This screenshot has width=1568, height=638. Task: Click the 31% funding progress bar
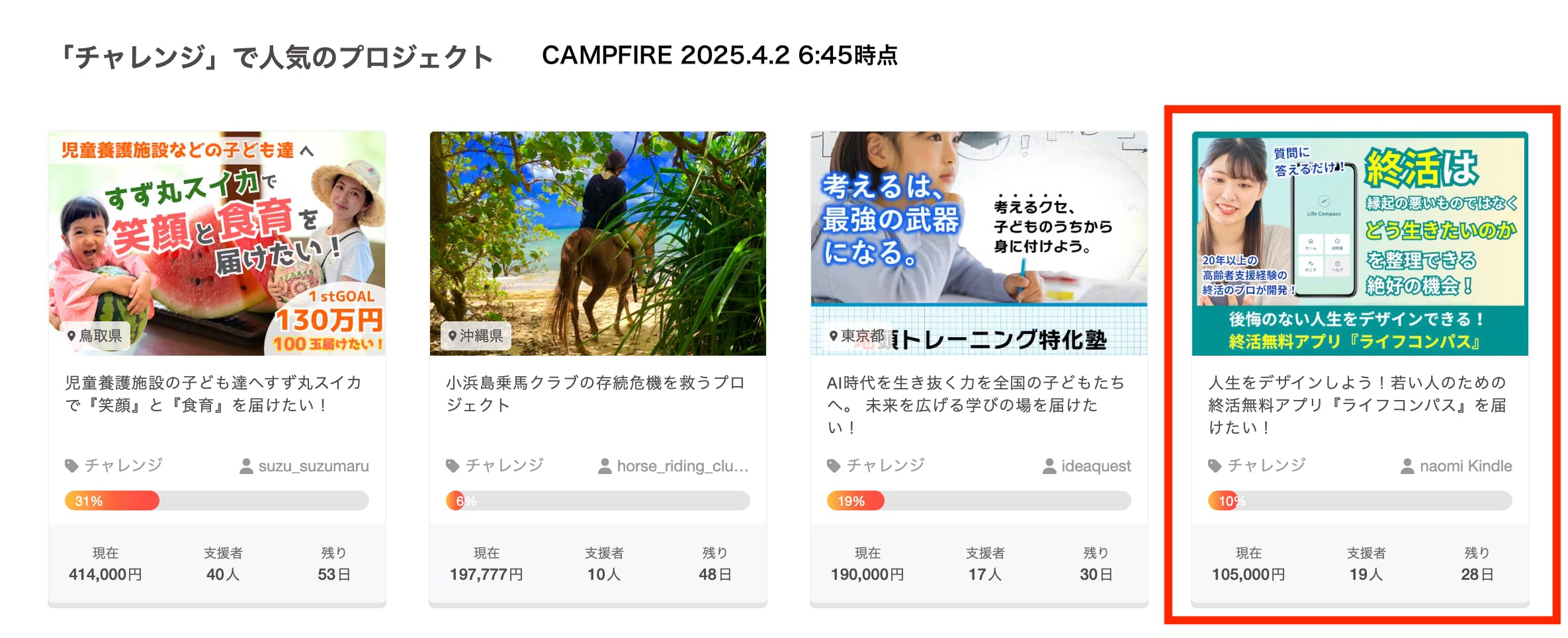[217, 500]
